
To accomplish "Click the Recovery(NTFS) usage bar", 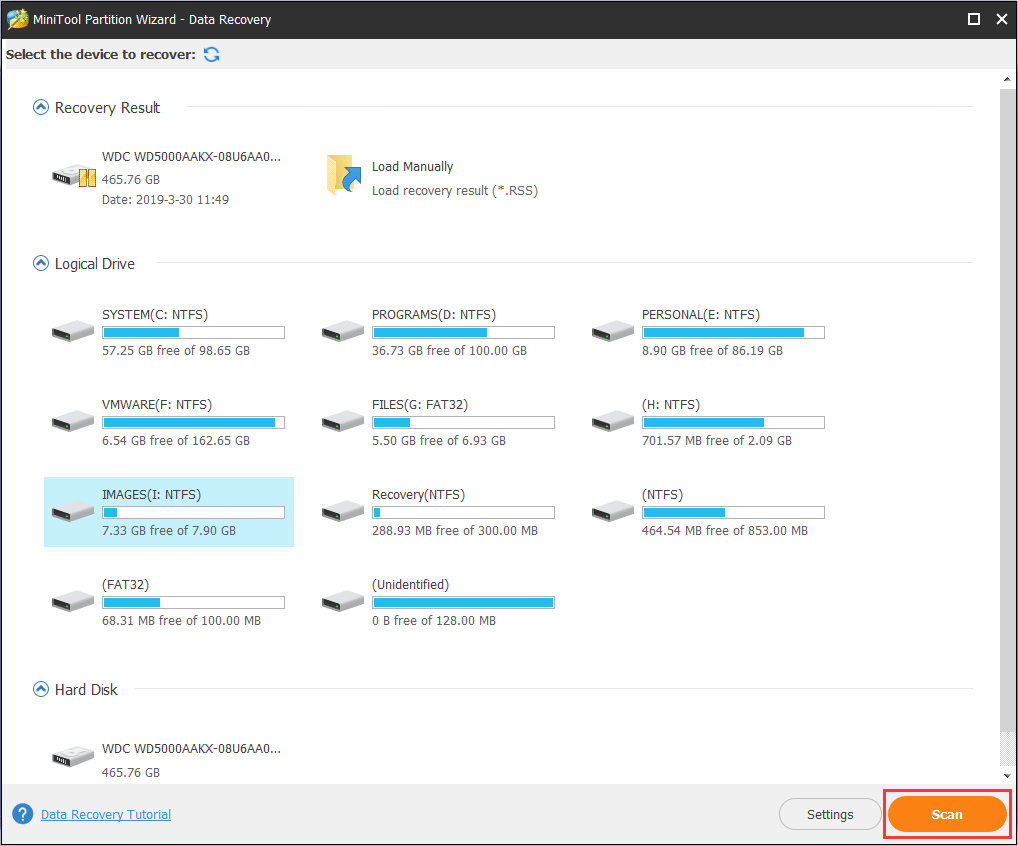I will click(464, 513).
